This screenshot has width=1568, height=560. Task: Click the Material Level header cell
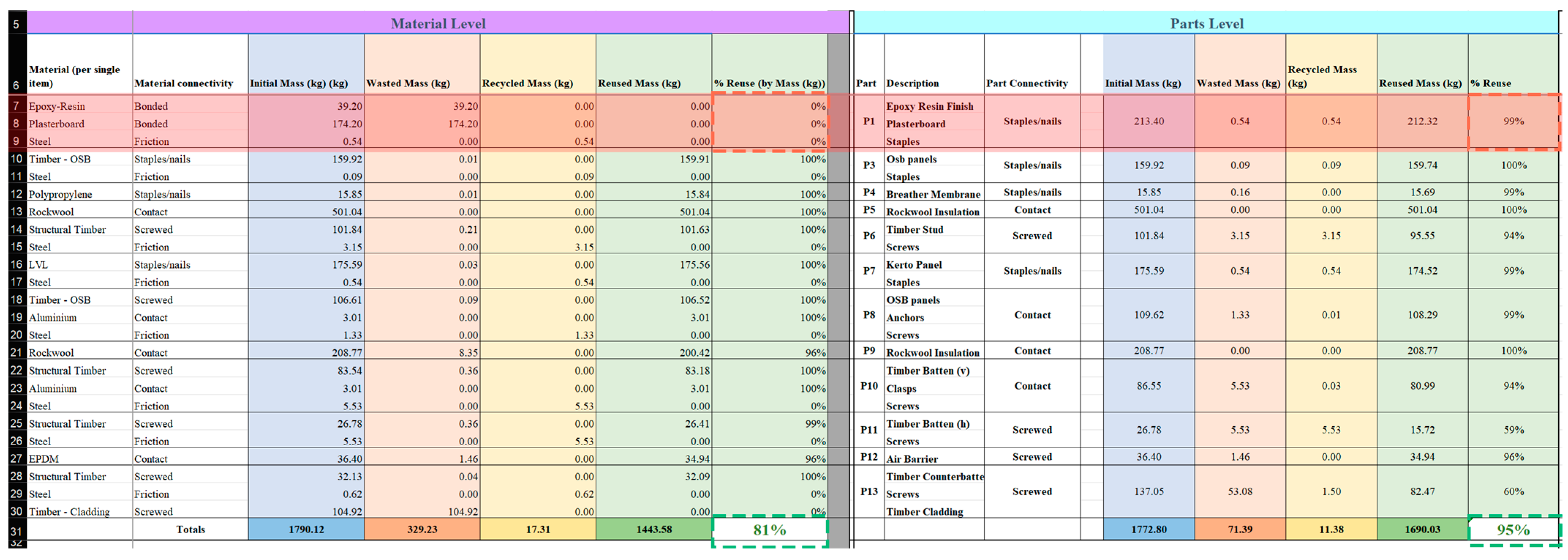(x=438, y=24)
